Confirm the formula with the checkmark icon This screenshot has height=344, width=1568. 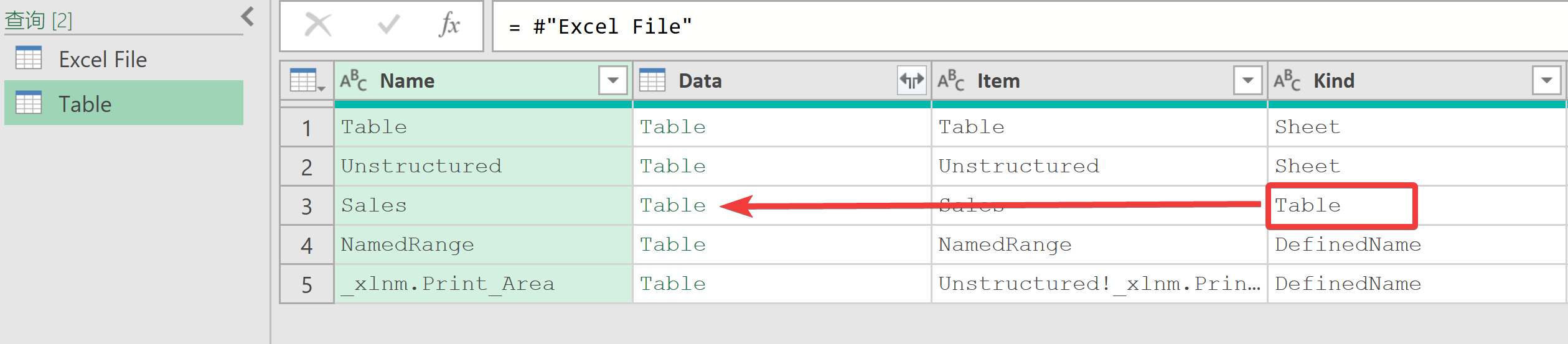click(389, 26)
